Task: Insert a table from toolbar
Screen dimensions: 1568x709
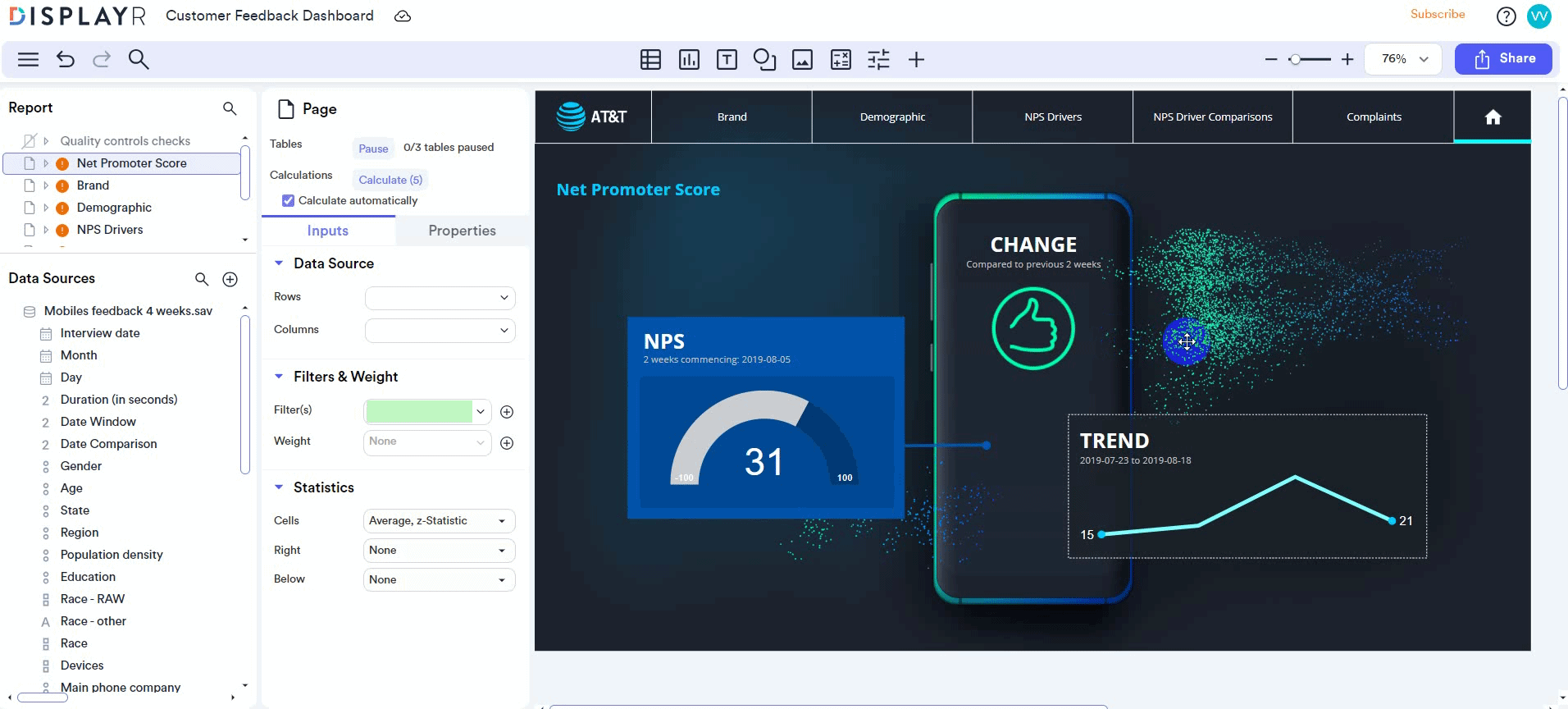Action: tap(651, 59)
